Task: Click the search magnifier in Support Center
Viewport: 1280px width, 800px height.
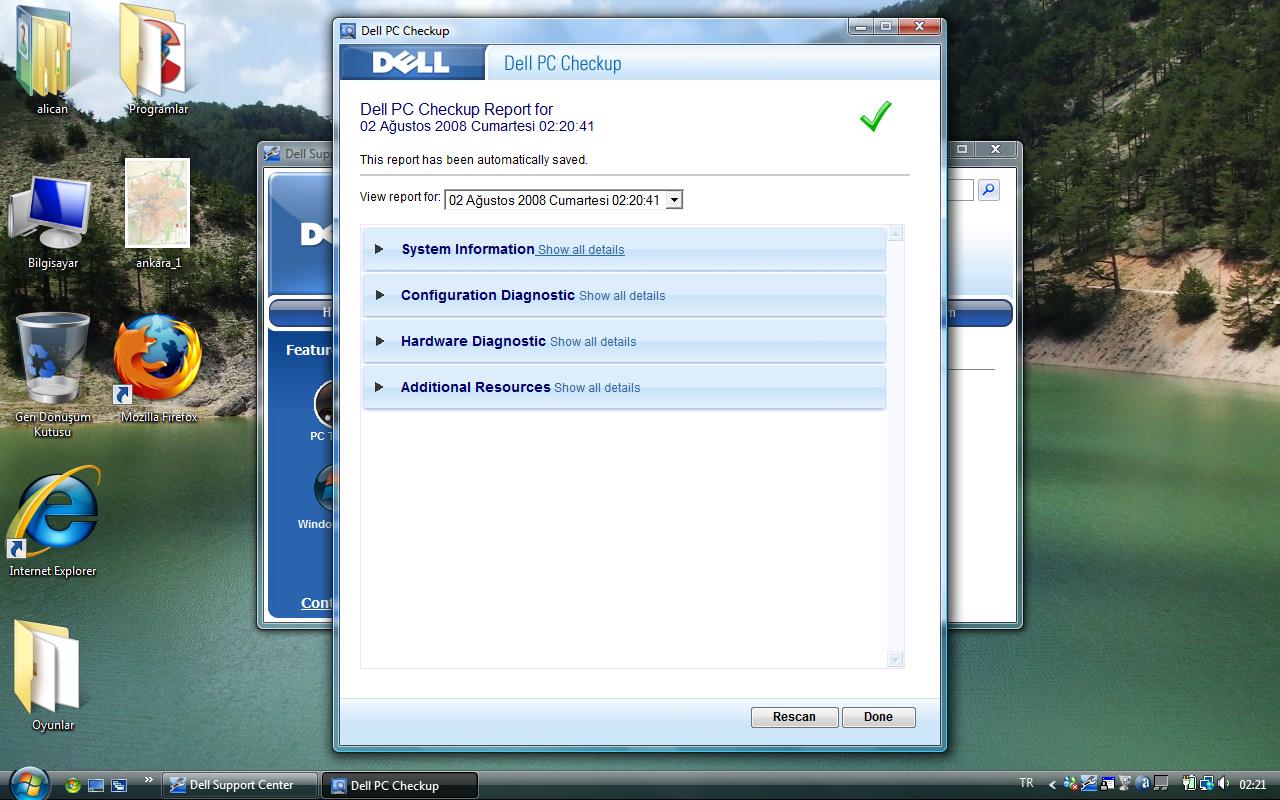Action: pos(988,190)
